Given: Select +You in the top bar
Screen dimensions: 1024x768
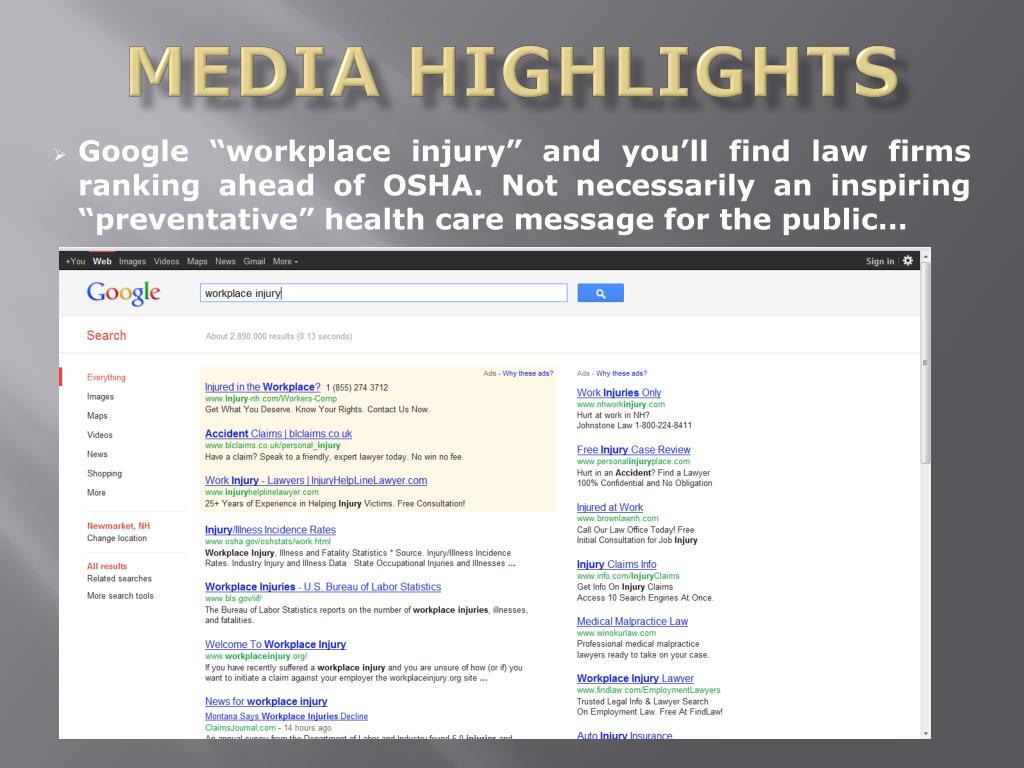Looking at the screenshot, I should 75,261.
